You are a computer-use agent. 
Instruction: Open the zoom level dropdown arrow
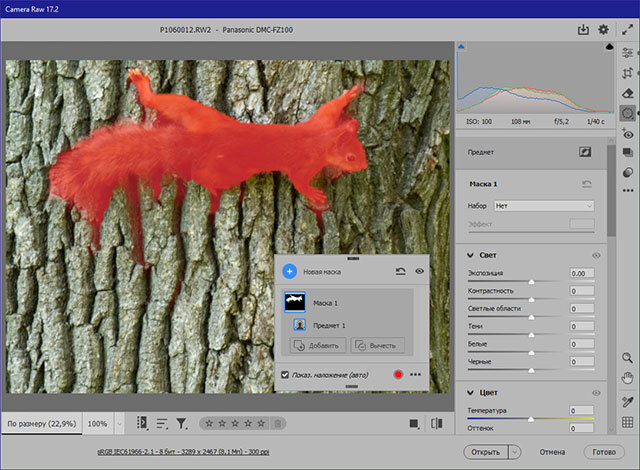click(120, 424)
